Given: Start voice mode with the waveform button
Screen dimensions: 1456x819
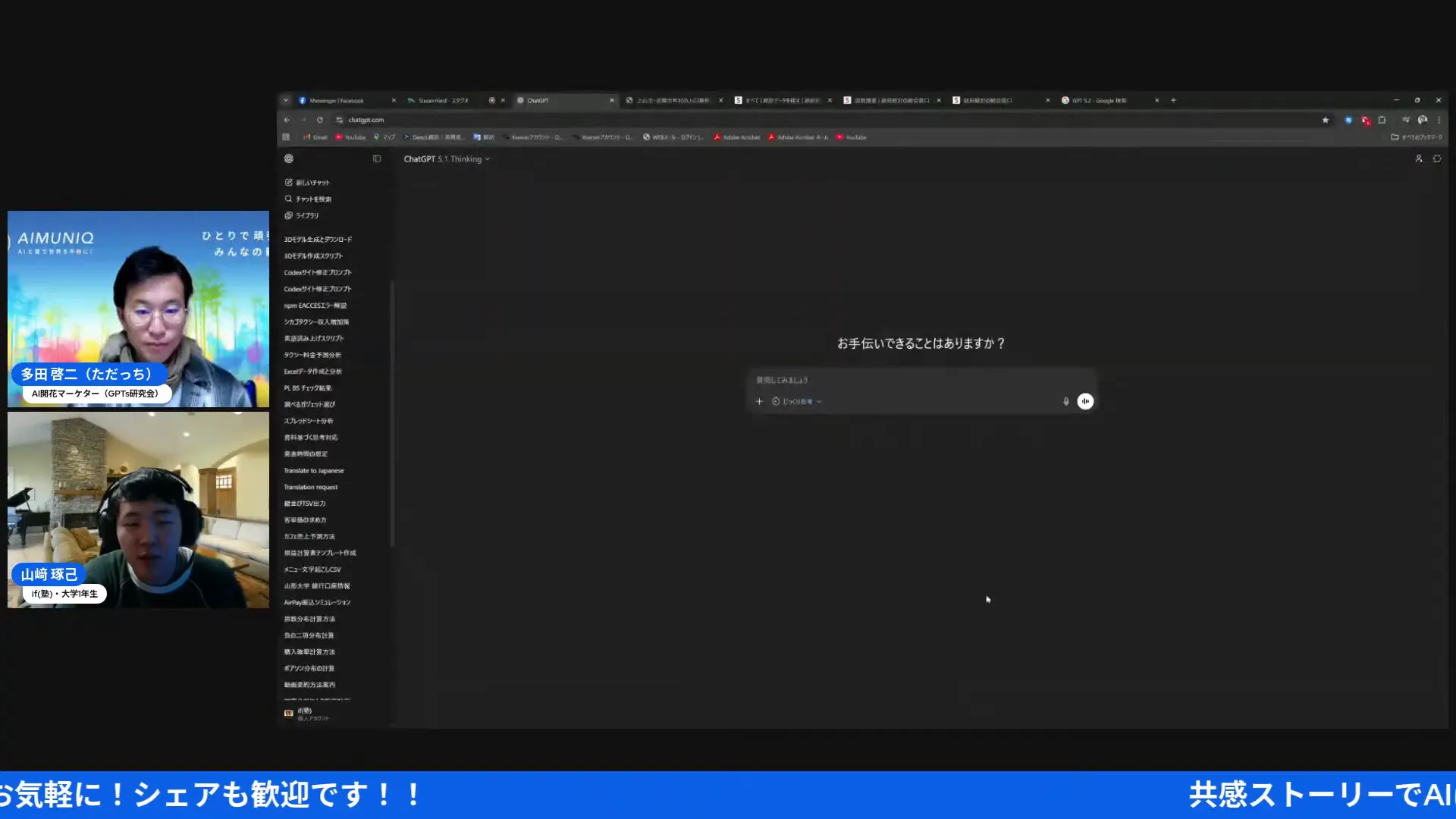Looking at the screenshot, I should [1085, 401].
